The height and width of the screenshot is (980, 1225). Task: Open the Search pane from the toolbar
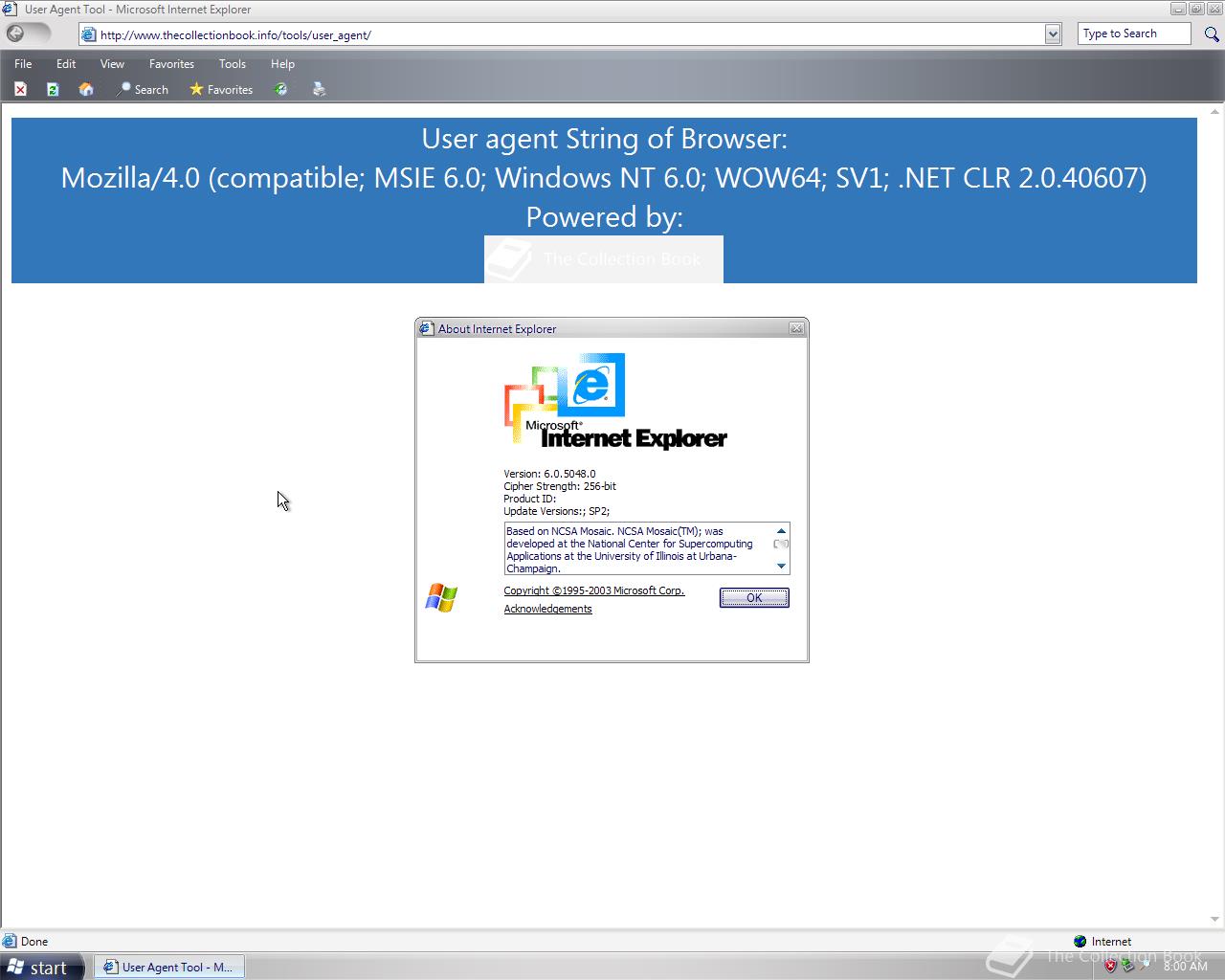click(143, 89)
